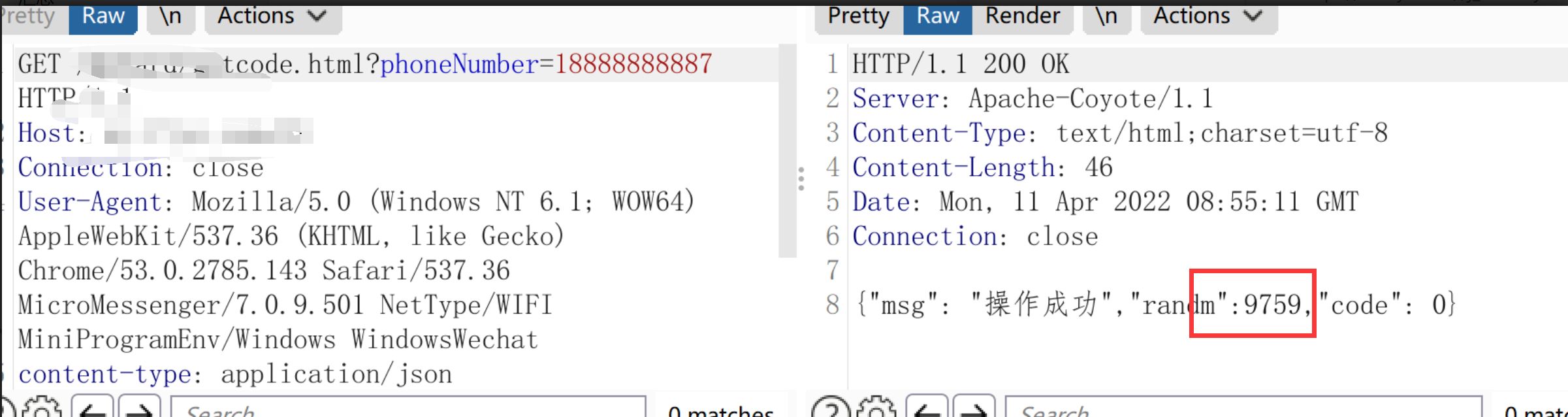Screen dimensions: 1568x417
Task: Open the response search help icon
Action: [831, 409]
